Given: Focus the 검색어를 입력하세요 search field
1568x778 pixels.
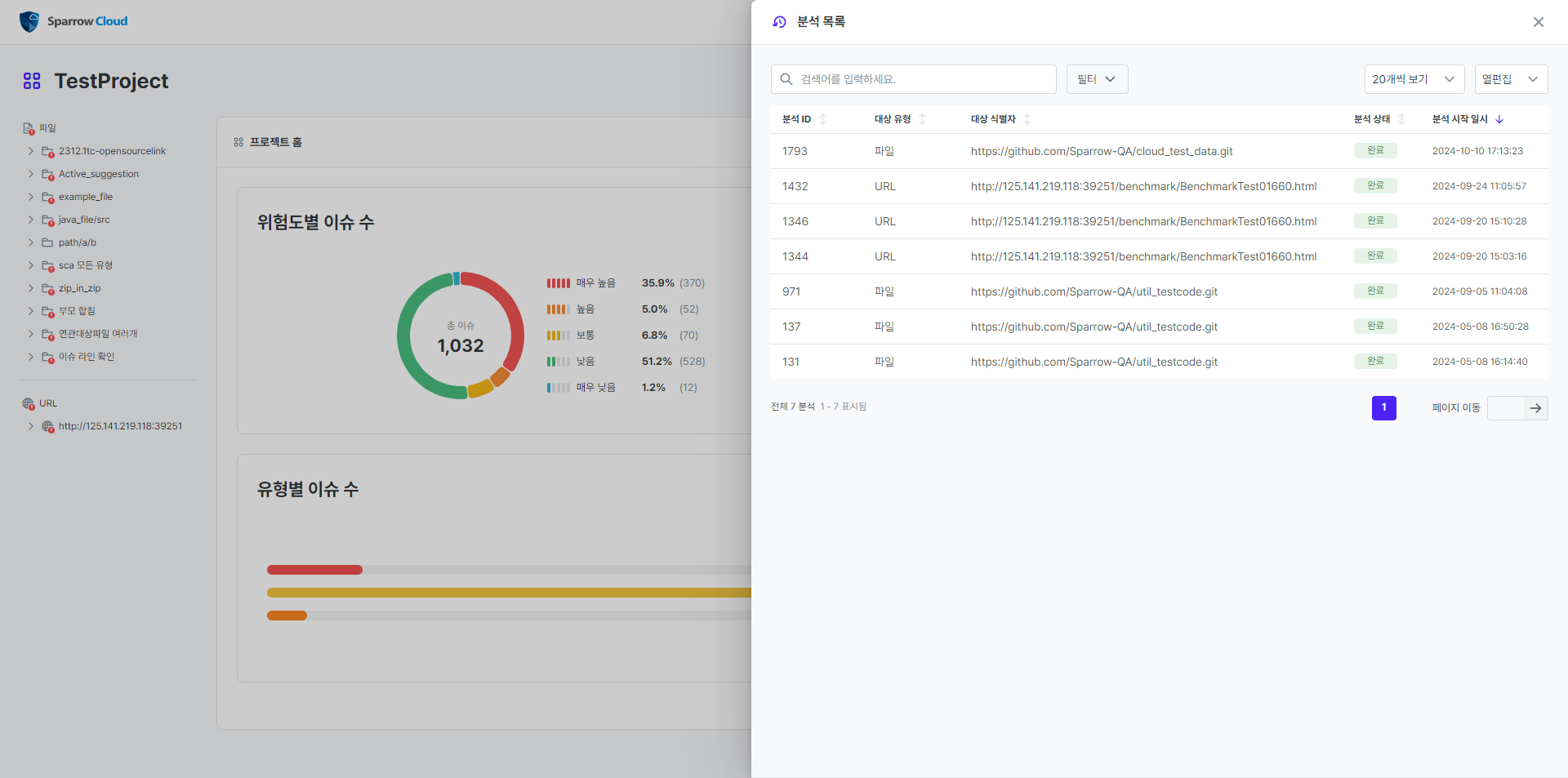Looking at the screenshot, I should pyautogui.click(x=914, y=79).
